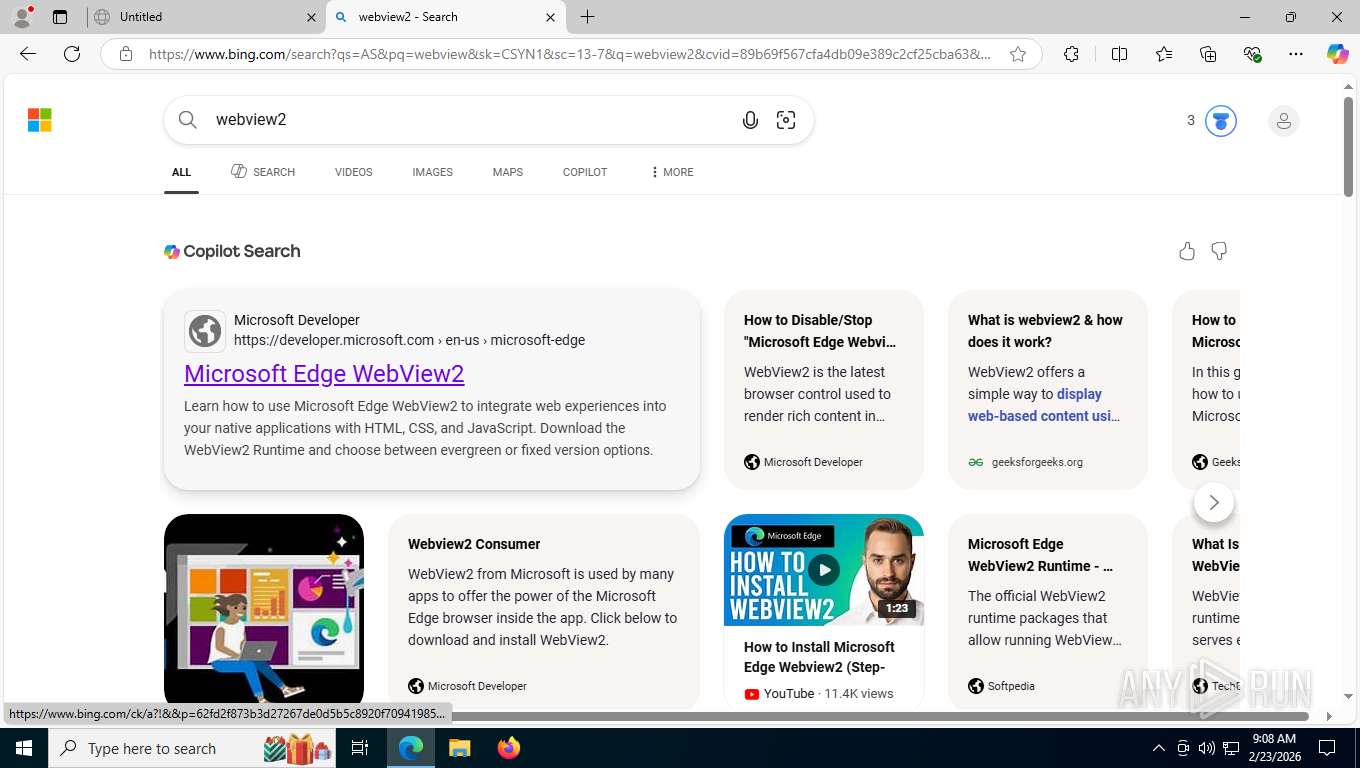Open the Edge profile icon
Viewport: 1360px width, 768px height.
[22, 16]
